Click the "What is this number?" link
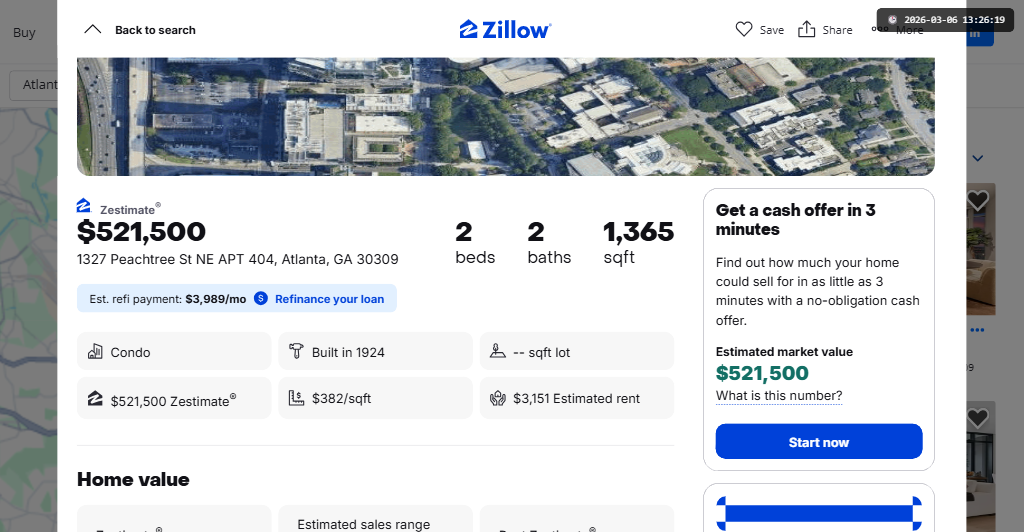 click(779, 396)
